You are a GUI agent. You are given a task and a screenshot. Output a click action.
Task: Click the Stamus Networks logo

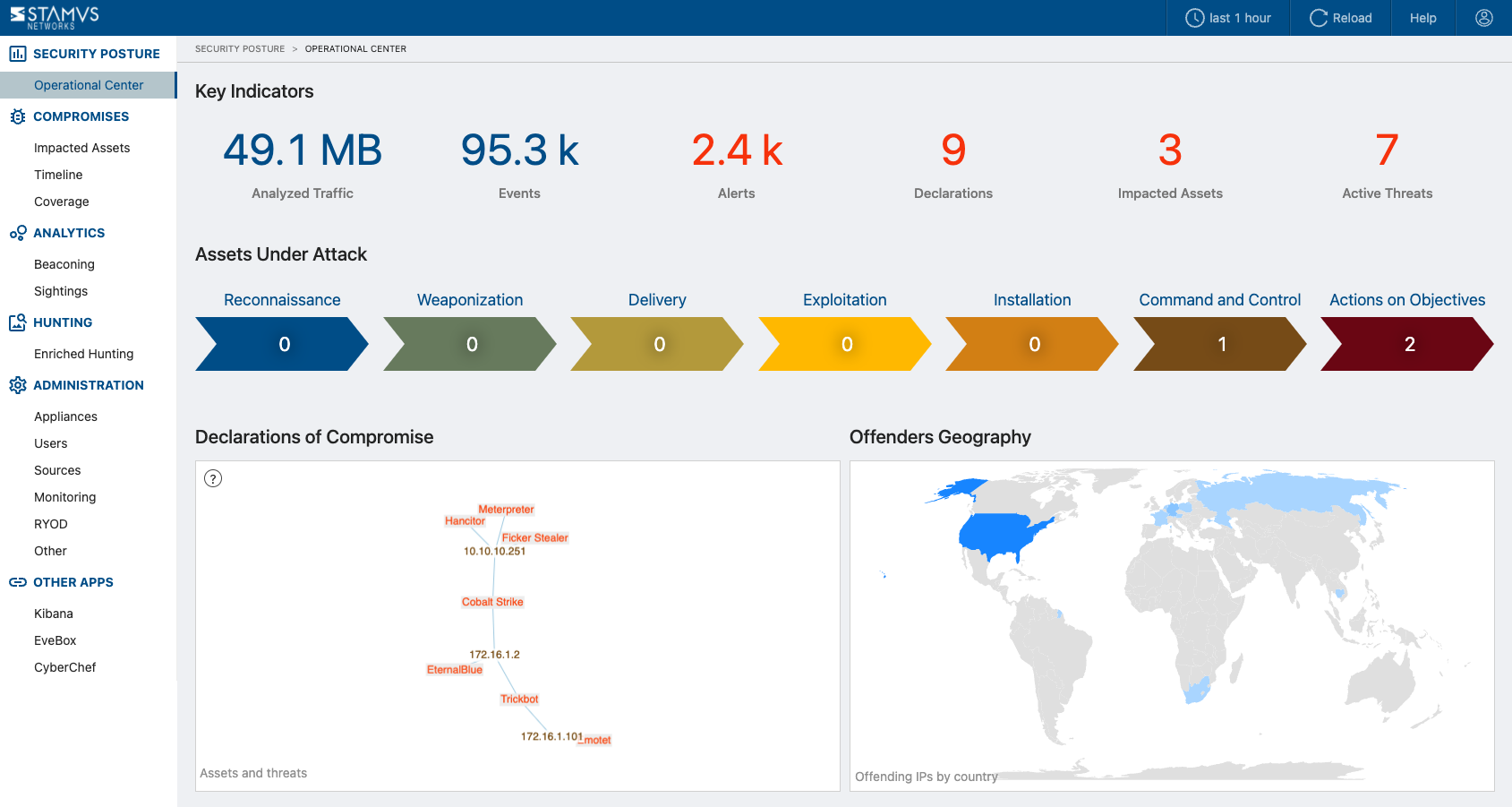coord(55,17)
